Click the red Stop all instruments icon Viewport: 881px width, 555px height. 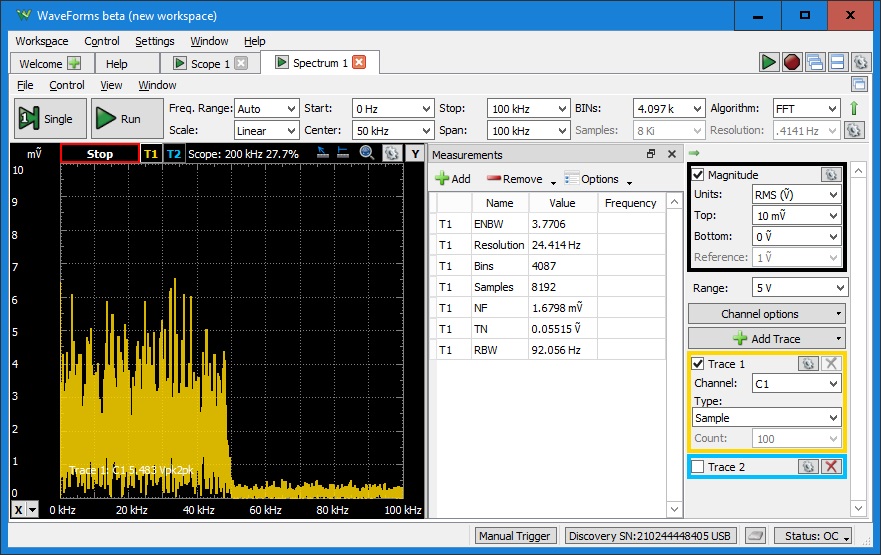(x=791, y=62)
